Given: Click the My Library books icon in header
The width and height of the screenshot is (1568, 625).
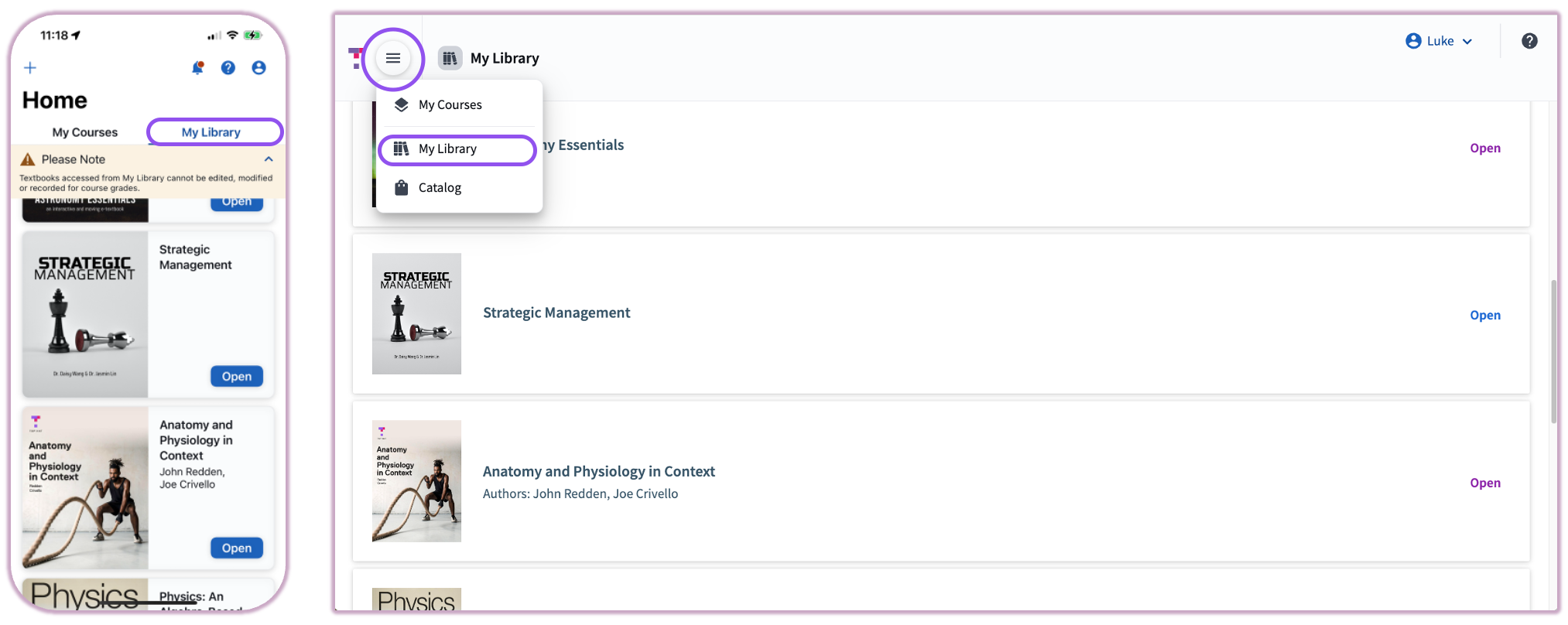Looking at the screenshot, I should (450, 57).
